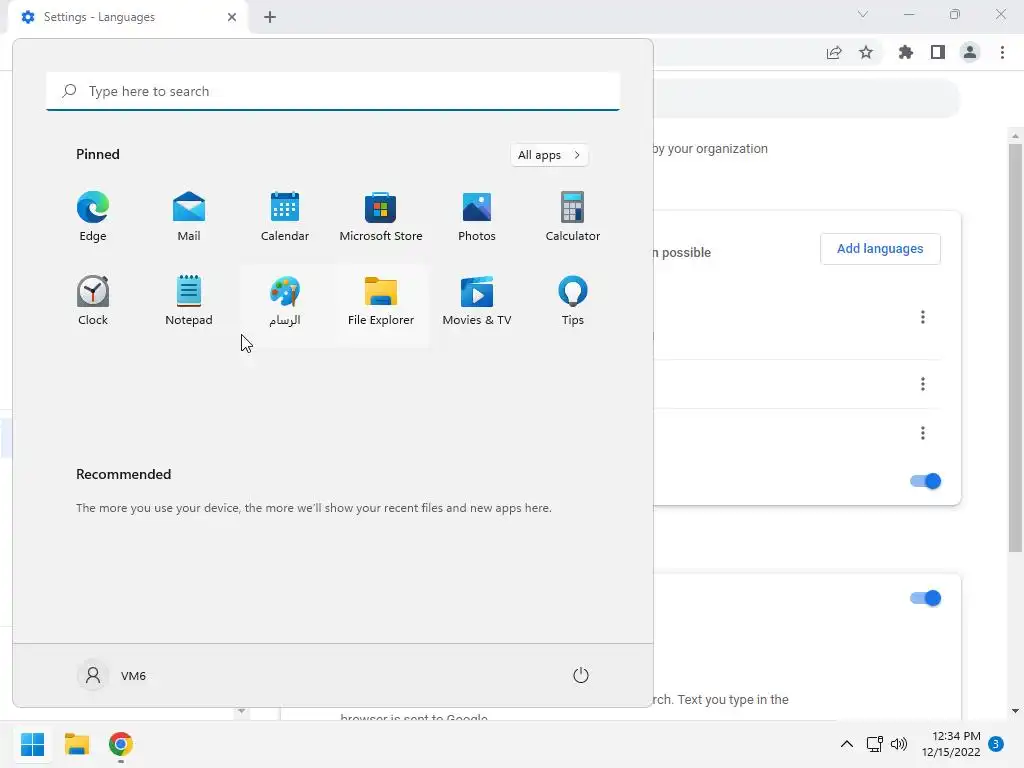Click the Windows Start button on taskbar
The height and width of the screenshot is (768, 1024).
tap(33, 744)
